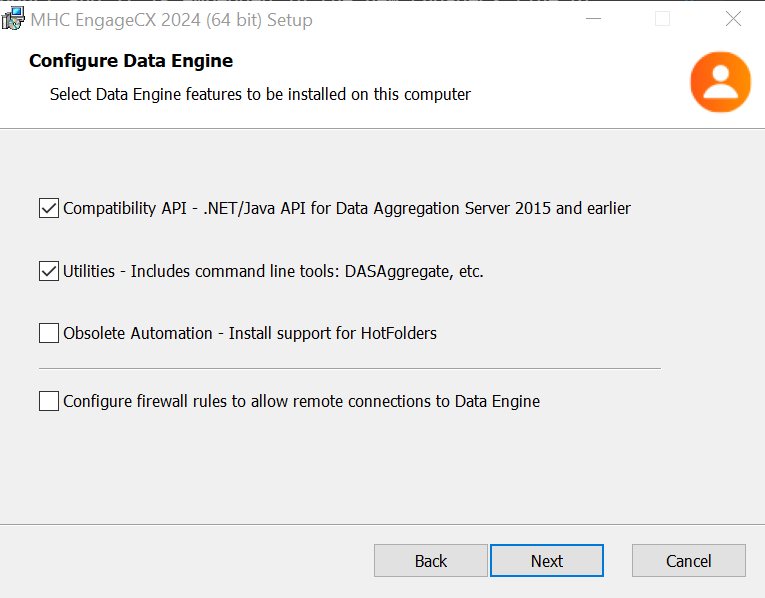Proceed with the Next button
Screen dimensions: 765x598
[x=547, y=561]
